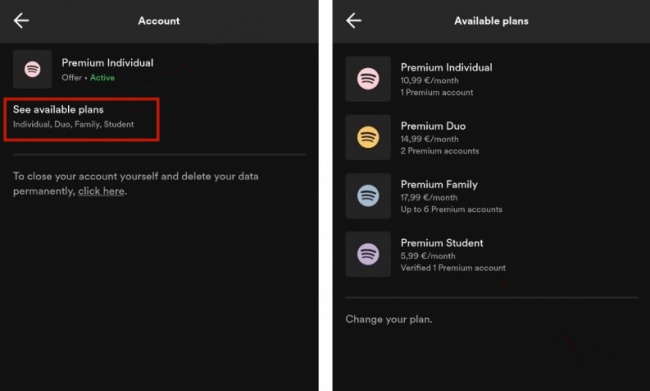Tap '1 Premium account' under Premium Individual
The width and height of the screenshot is (650, 391).
point(437,92)
